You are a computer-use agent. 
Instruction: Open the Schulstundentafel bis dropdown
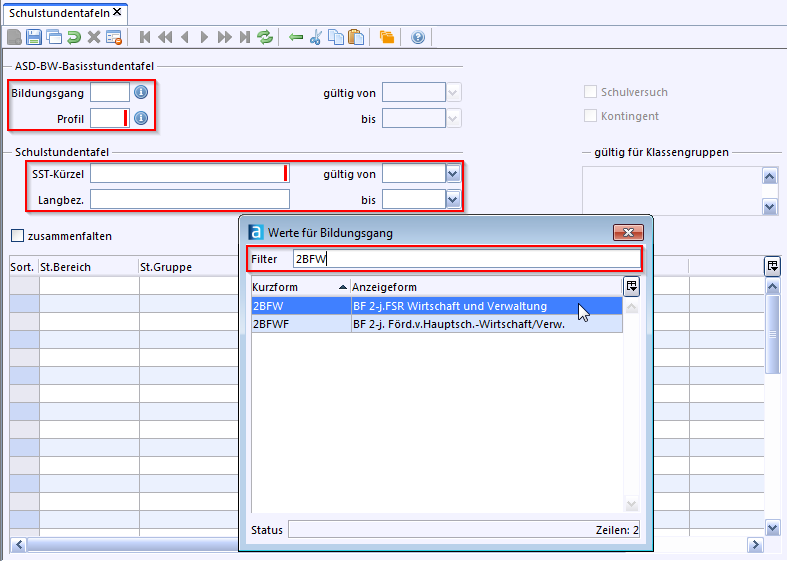tap(453, 200)
